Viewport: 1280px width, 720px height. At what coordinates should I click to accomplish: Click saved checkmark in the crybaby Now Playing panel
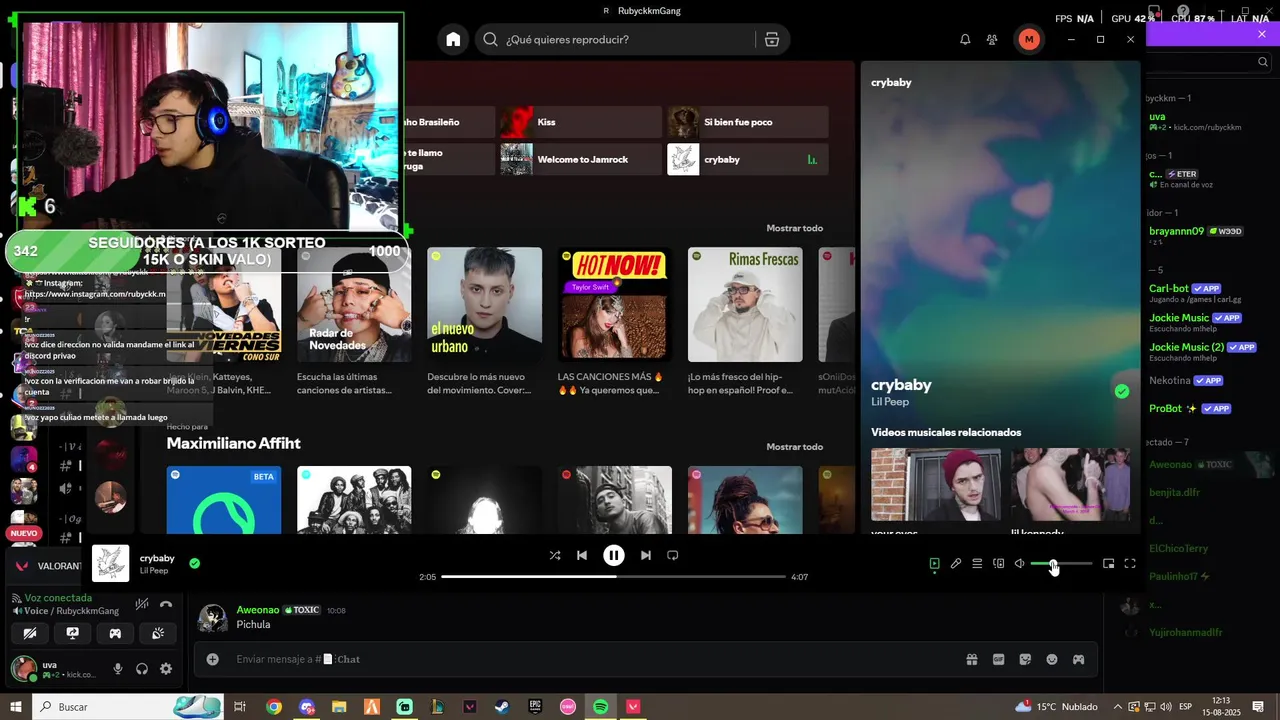[1122, 391]
